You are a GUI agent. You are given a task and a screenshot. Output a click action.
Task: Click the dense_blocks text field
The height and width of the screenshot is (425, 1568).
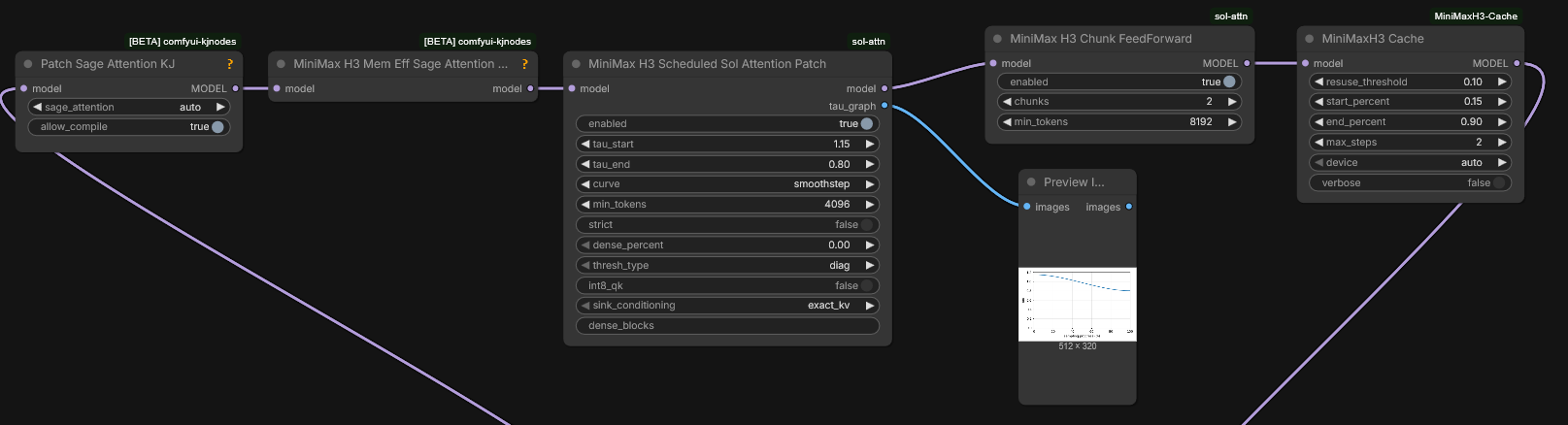[x=727, y=326]
